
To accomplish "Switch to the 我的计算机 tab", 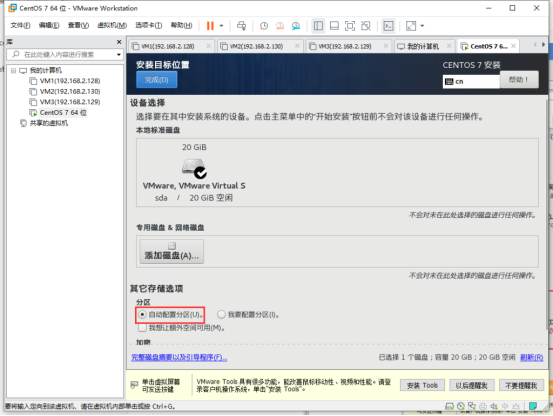I will 423,46.
